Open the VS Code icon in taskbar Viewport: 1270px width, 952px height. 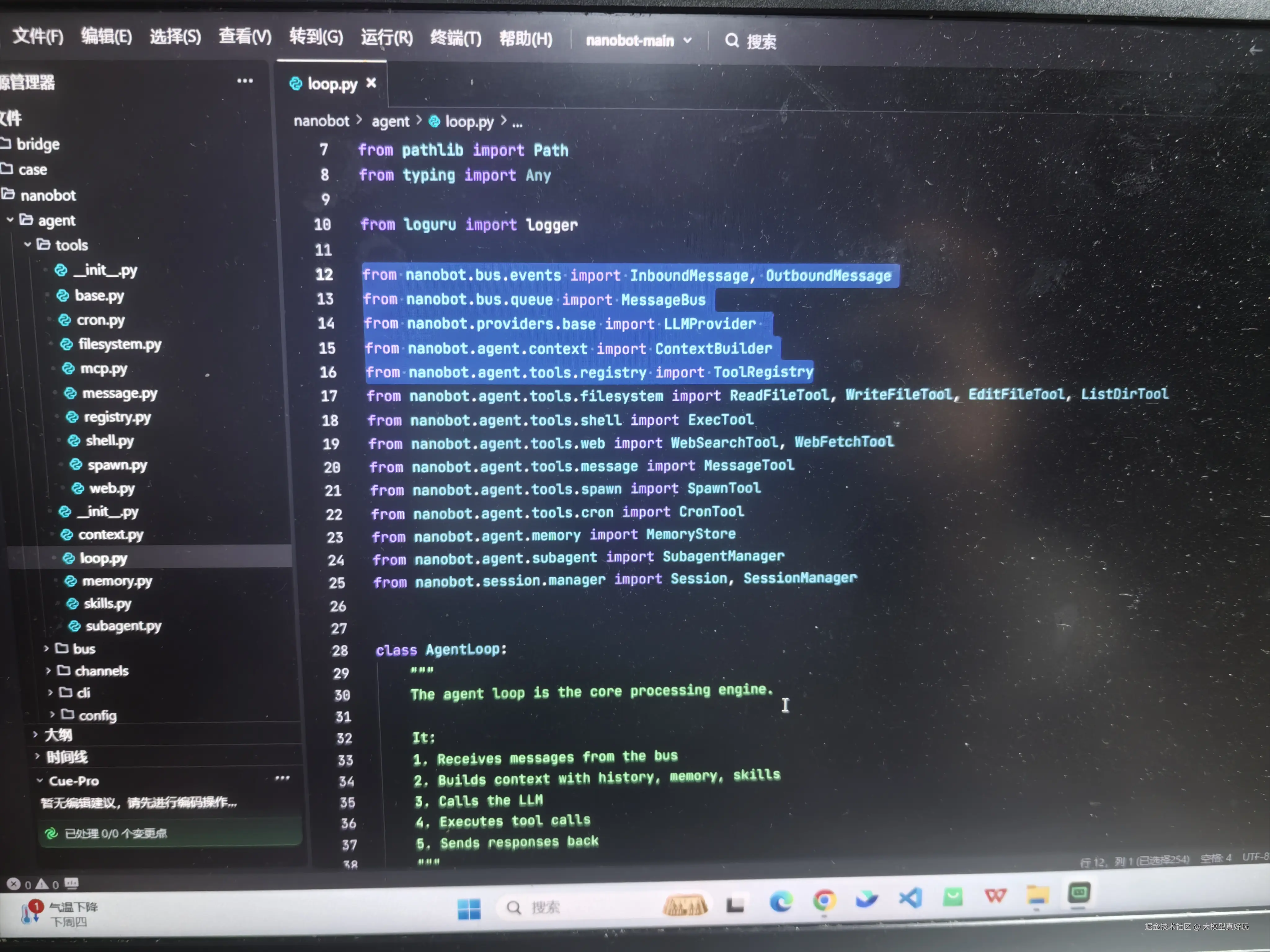pyautogui.click(x=911, y=897)
